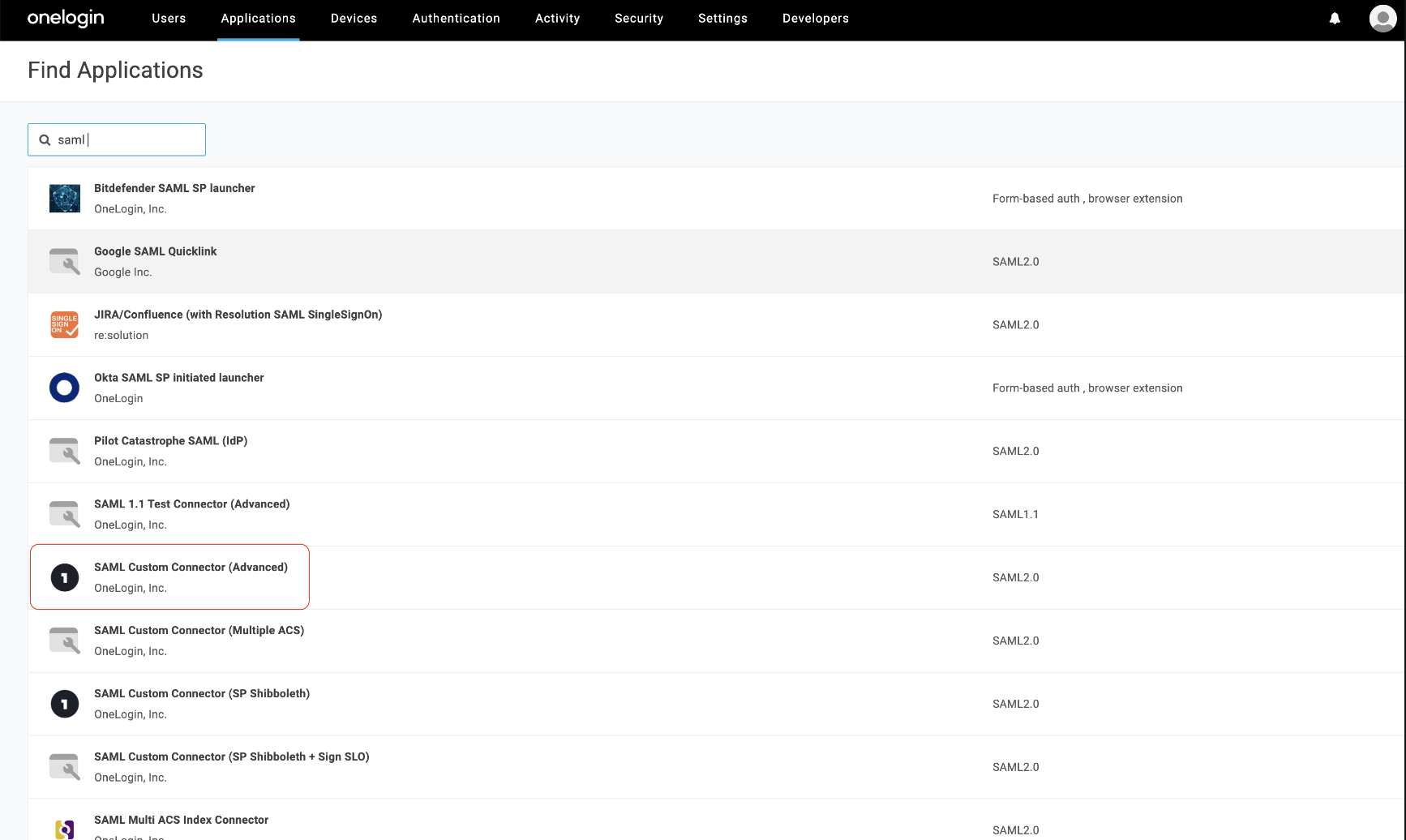Select the JIRA/Confluence SingleSignOn app icon
Image resolution: width=1406 pixels, height=840 pixels.
coord(64,324)
